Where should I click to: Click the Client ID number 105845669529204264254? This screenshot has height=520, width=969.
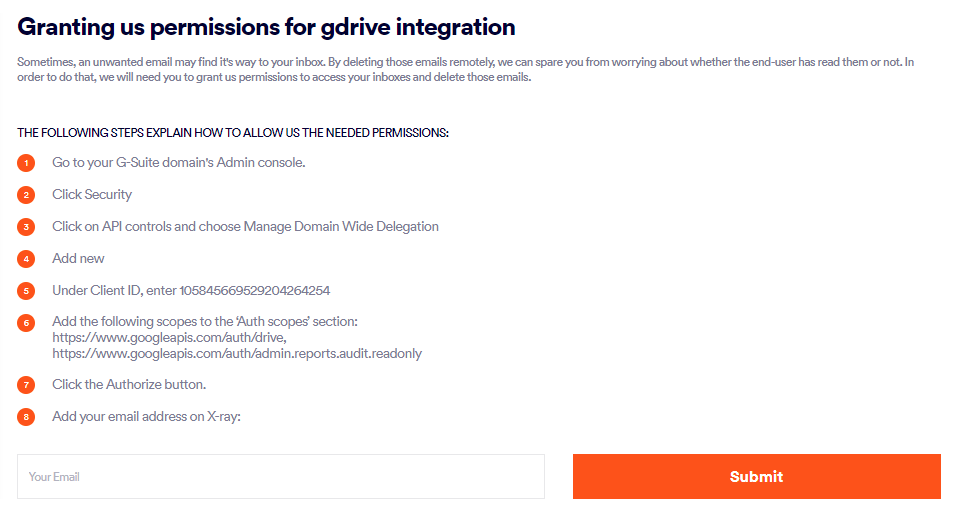pos(254,291)
